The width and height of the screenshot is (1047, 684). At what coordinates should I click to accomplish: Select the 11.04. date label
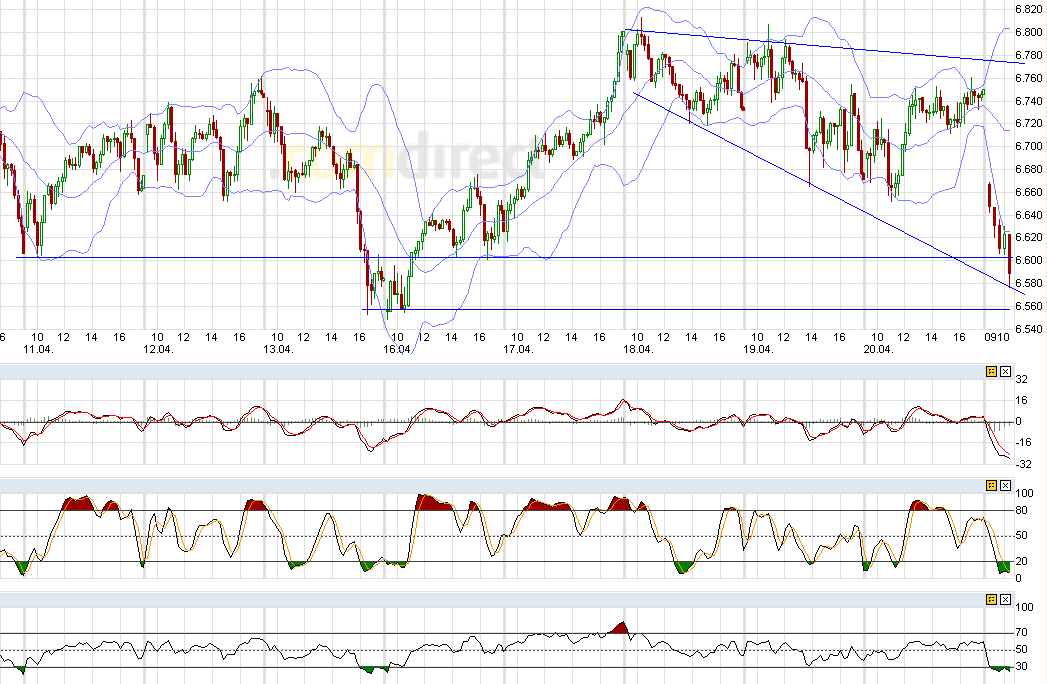(38, 349)
